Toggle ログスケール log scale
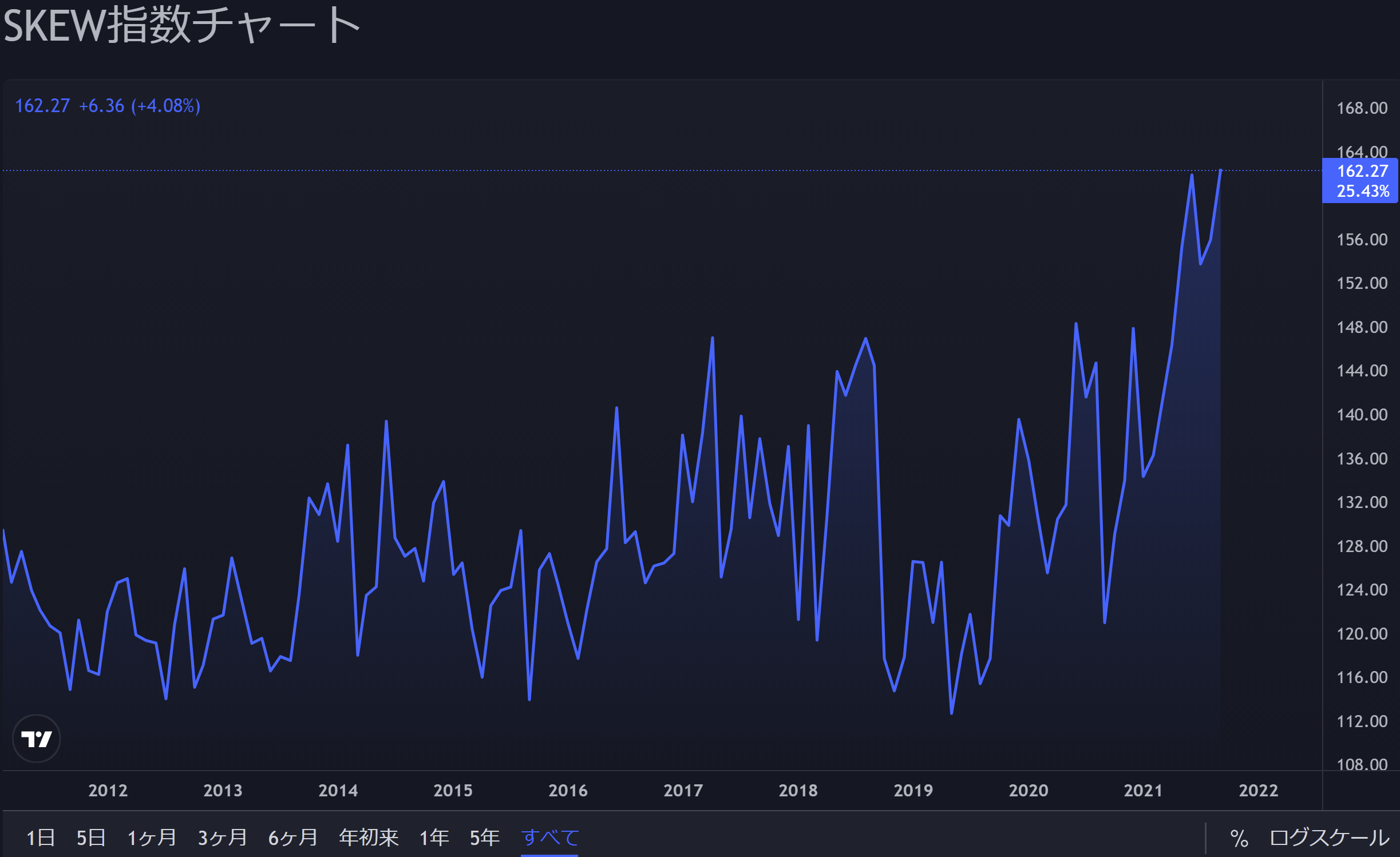This screenshot has width=1400, height=857. tap(1329, 838)
